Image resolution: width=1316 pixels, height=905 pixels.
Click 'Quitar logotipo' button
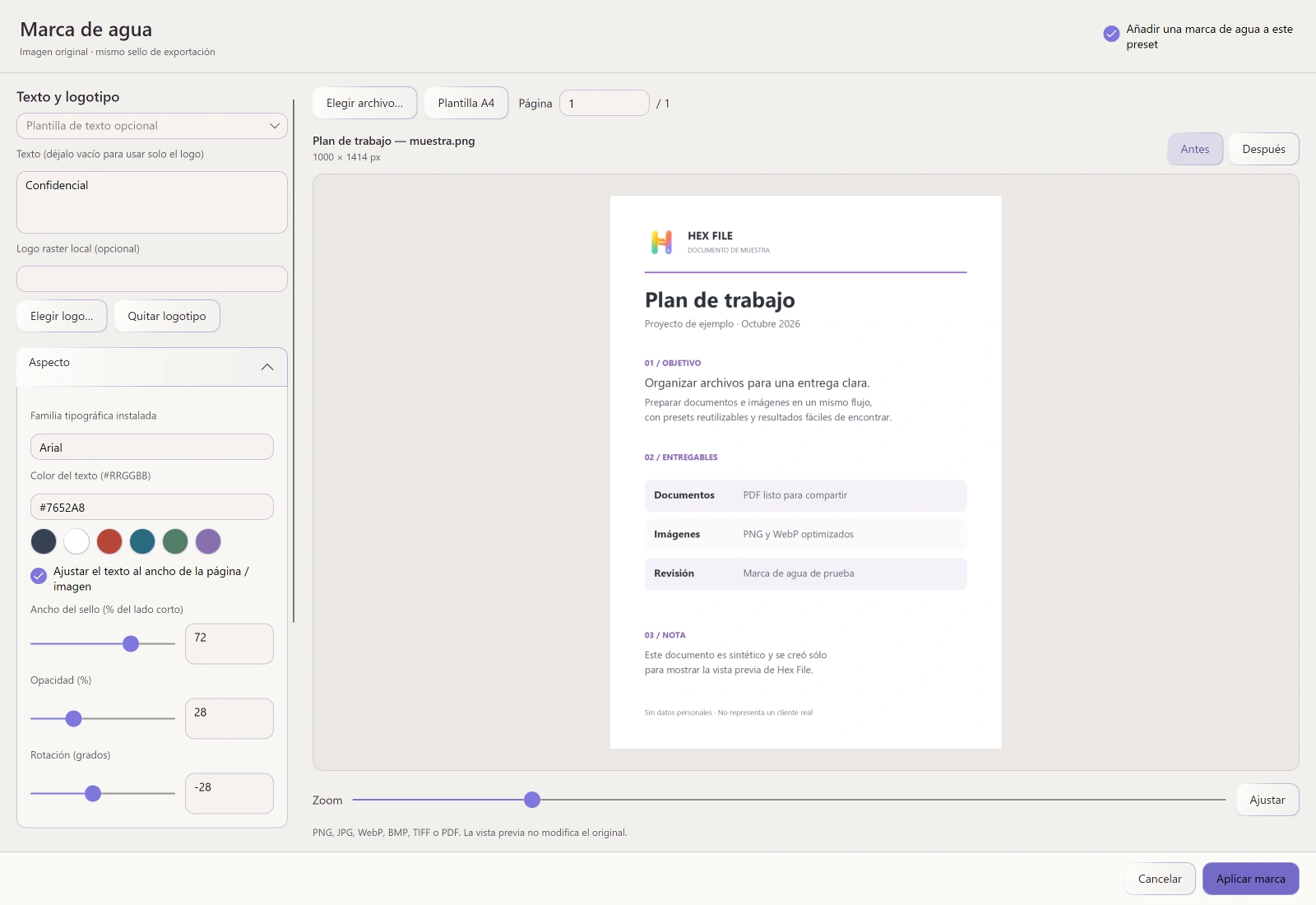(x=167, y=316)
